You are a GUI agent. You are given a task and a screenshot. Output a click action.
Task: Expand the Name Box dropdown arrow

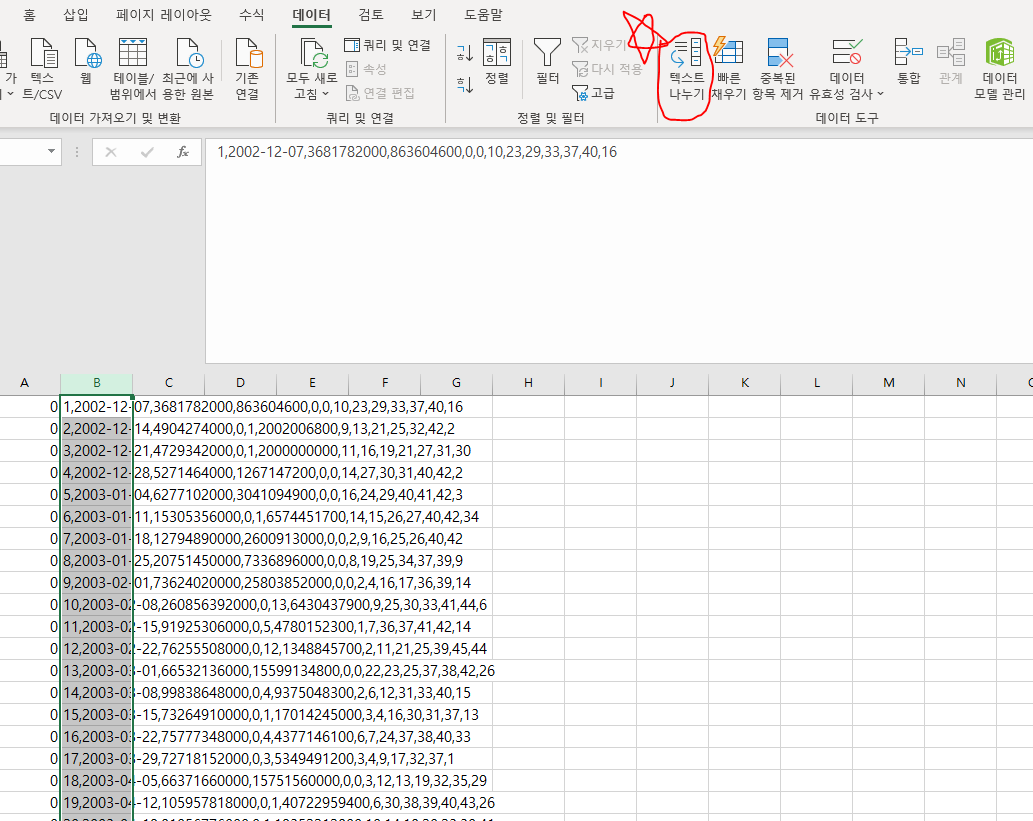point(51,152)
